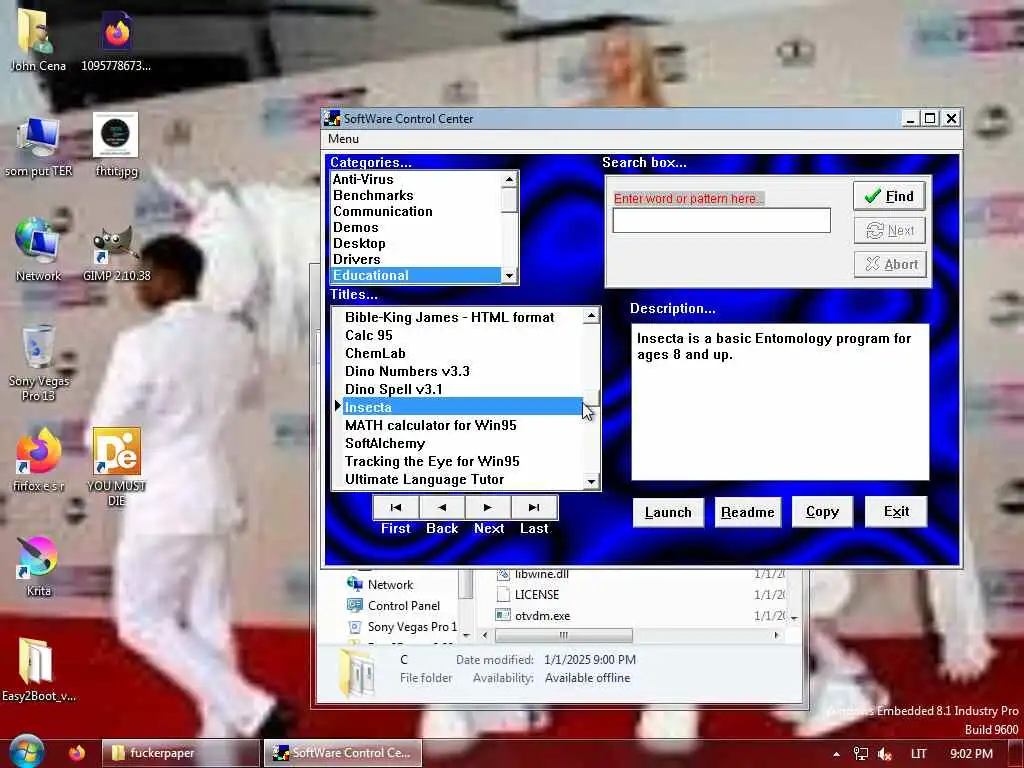Click inside the Description text box
Image resolution: width=1024 pixels, height=768 pixels.
tap(780, 402)
